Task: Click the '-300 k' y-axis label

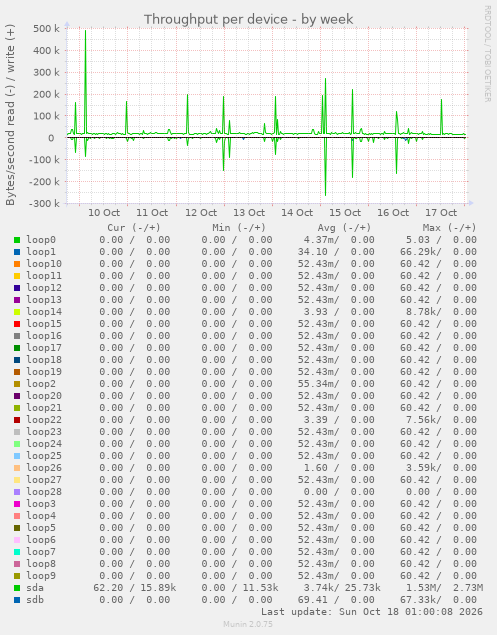Action: (x=45, y=203)
